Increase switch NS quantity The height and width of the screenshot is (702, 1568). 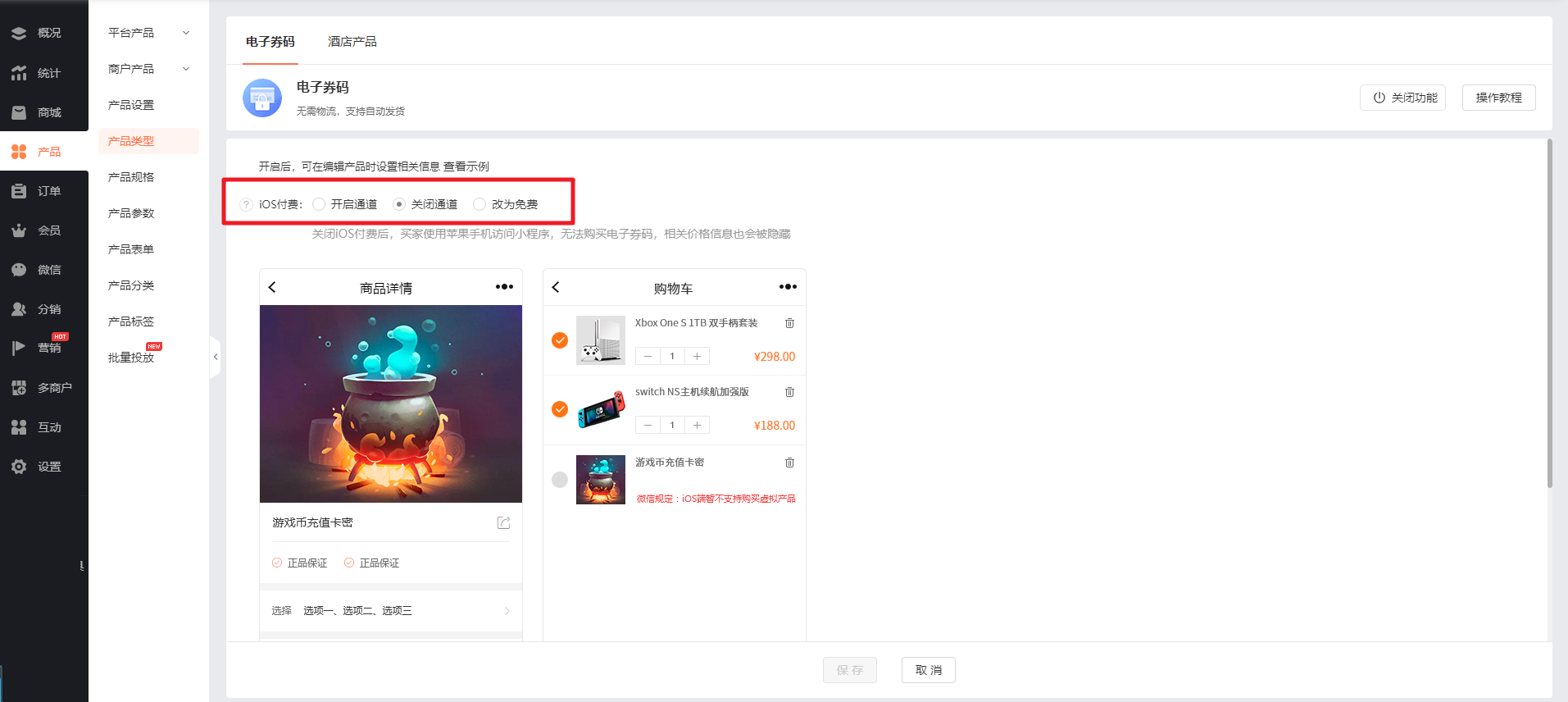[697, 425]
